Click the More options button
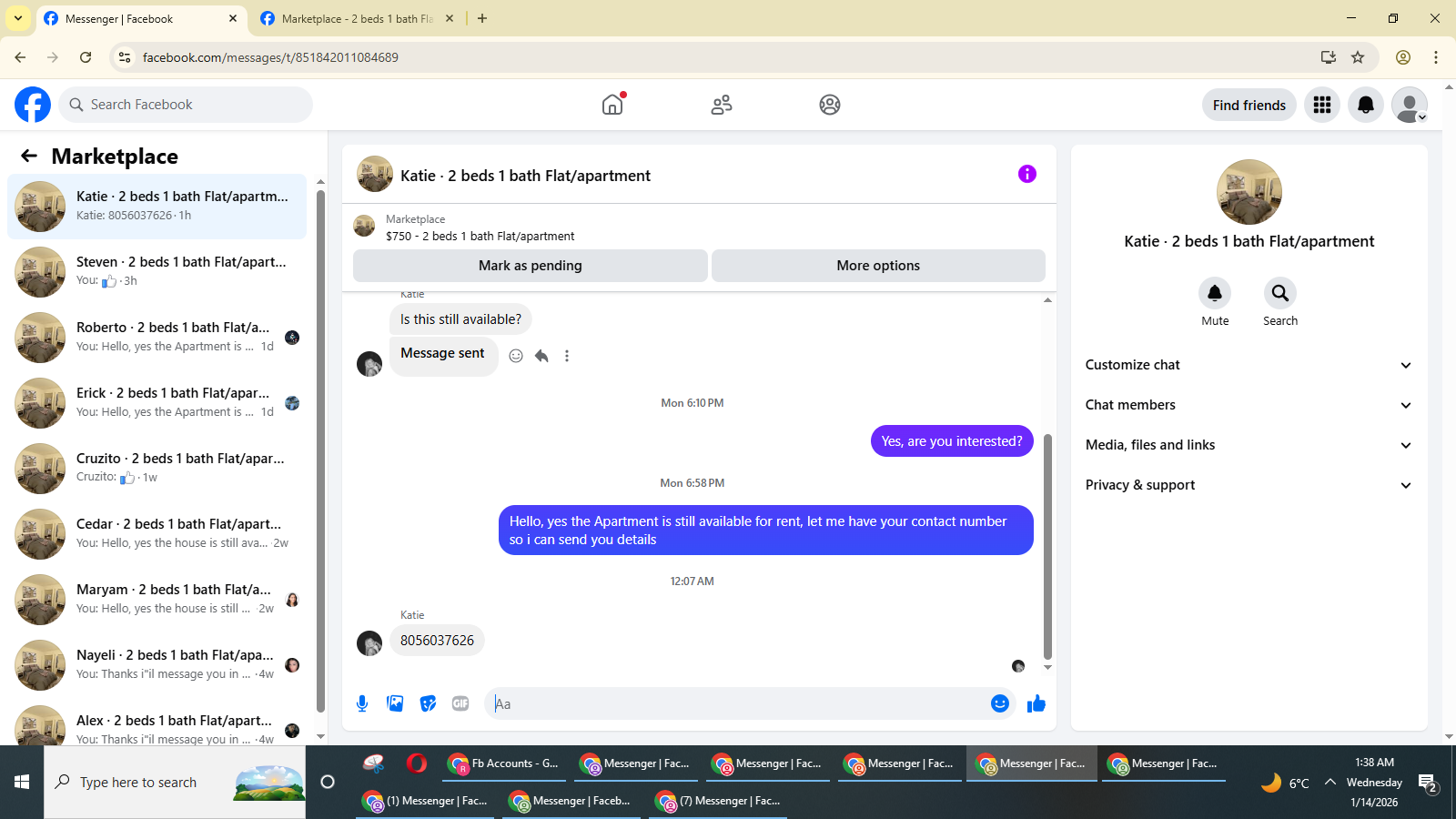This screenshot has width=1456, height=819. 878,266
